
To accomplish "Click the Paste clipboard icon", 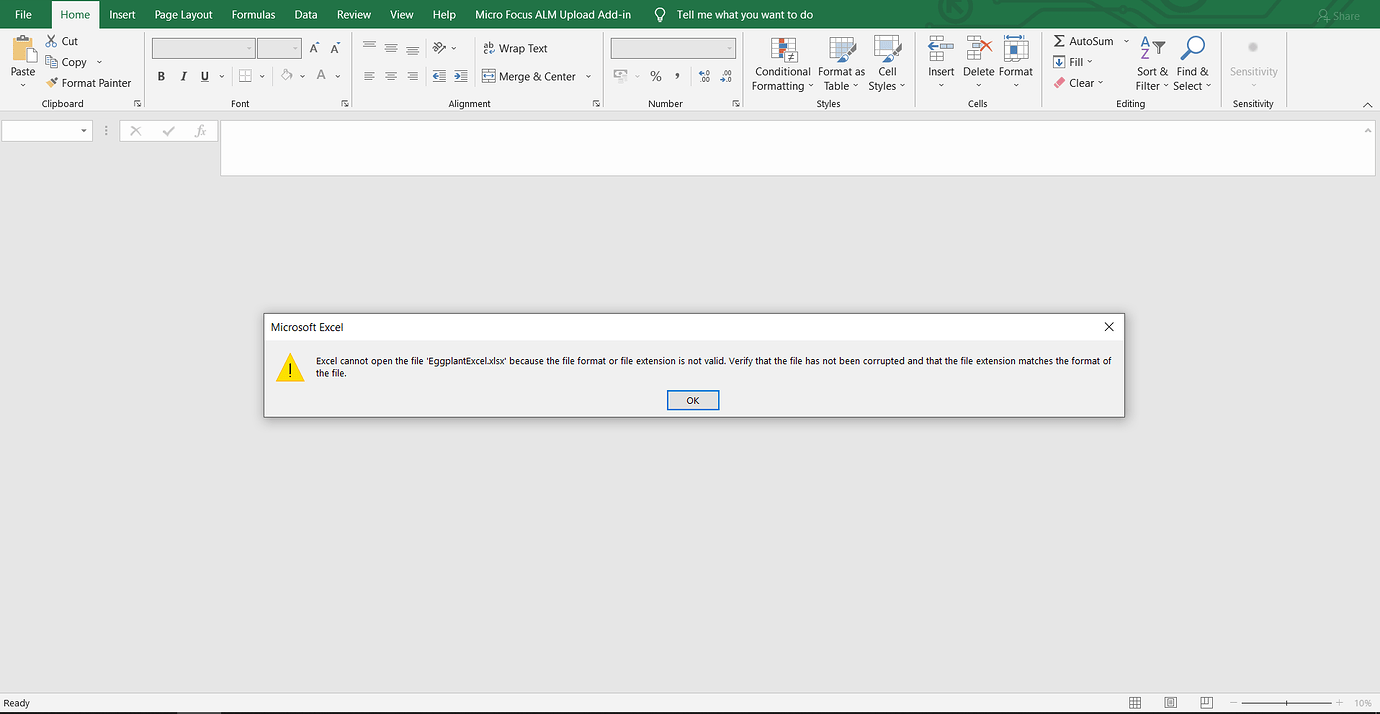I will 23,49.
